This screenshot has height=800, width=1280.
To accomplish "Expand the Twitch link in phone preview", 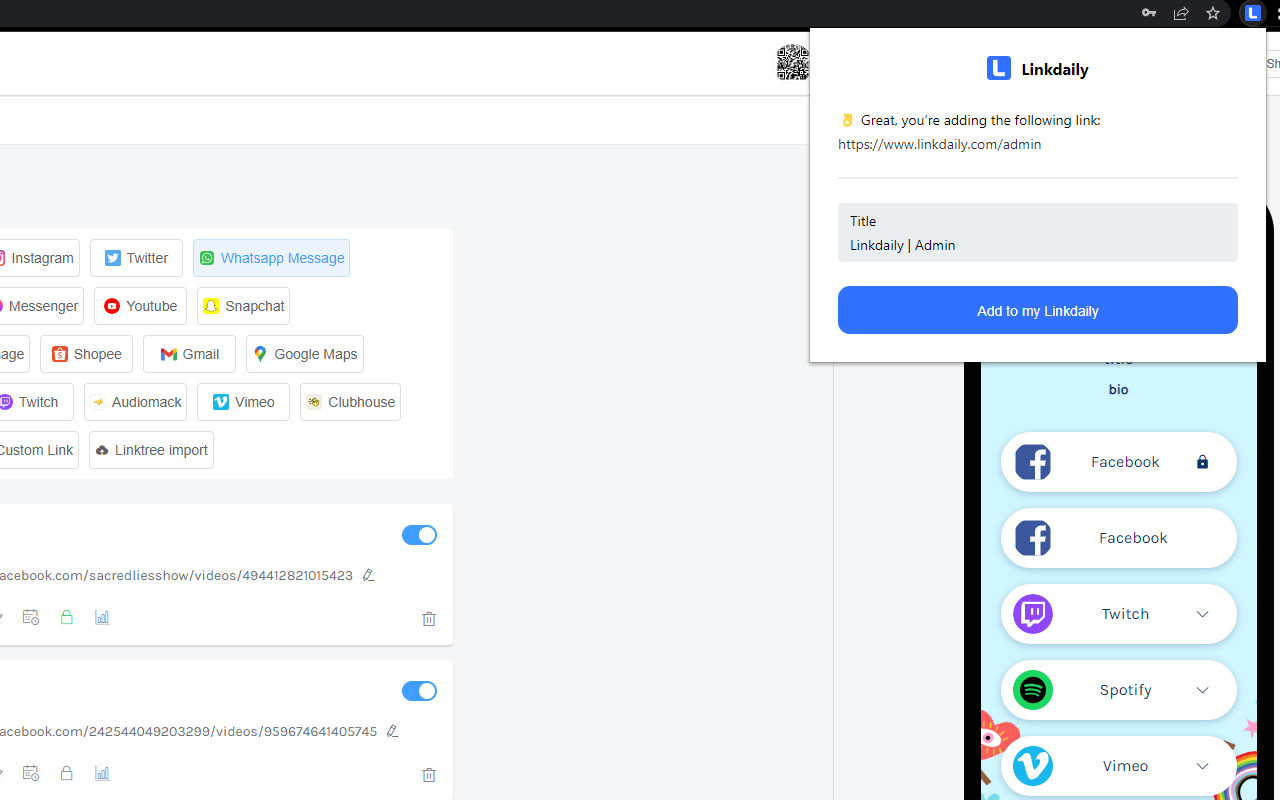I will (1202, 614).
